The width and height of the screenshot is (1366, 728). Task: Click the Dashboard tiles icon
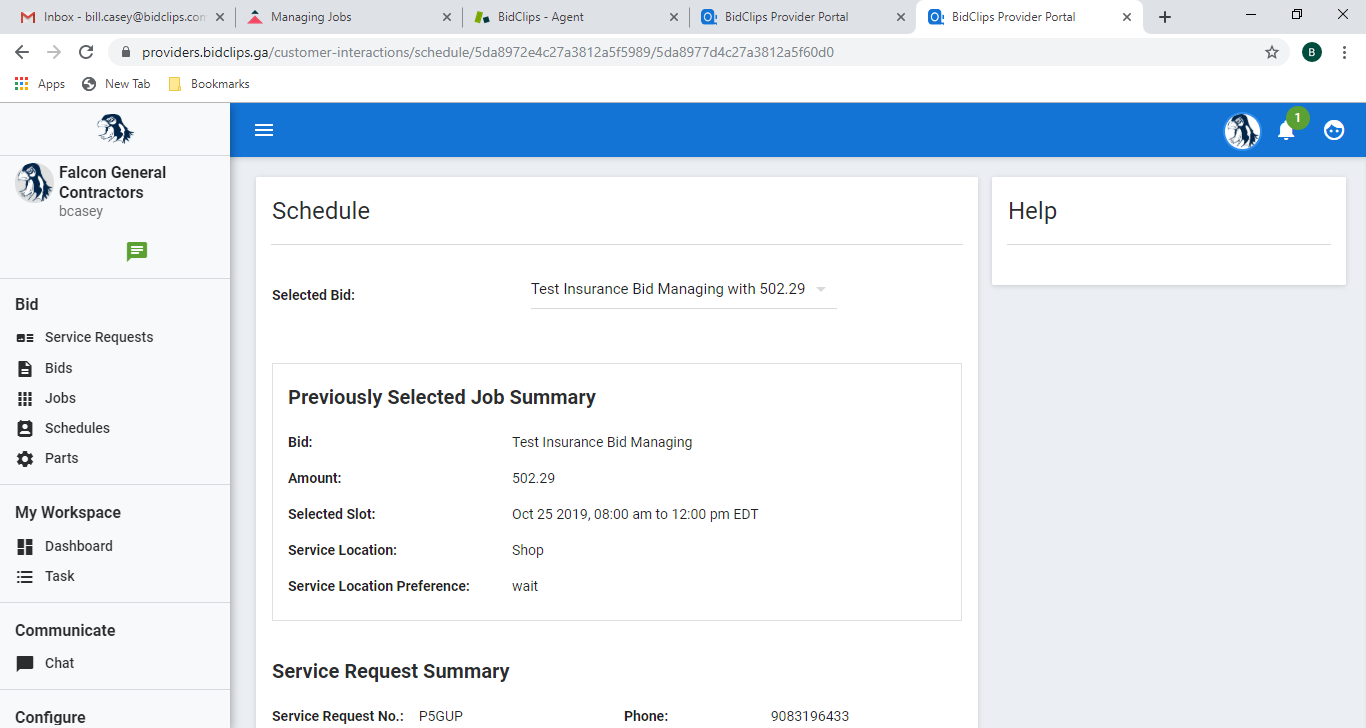tap(25, 546)
